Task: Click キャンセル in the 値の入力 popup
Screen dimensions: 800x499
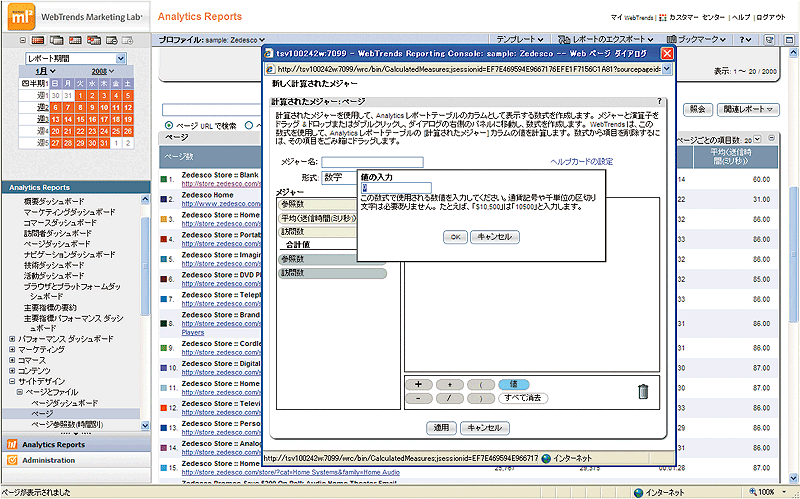Action: [495, 237]
